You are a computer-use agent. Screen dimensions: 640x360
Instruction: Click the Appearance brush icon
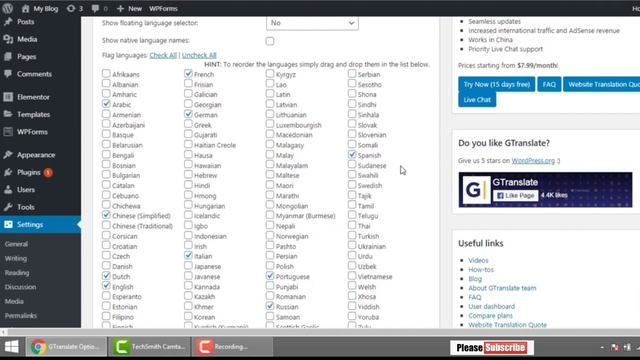click(x=8, y=155)
